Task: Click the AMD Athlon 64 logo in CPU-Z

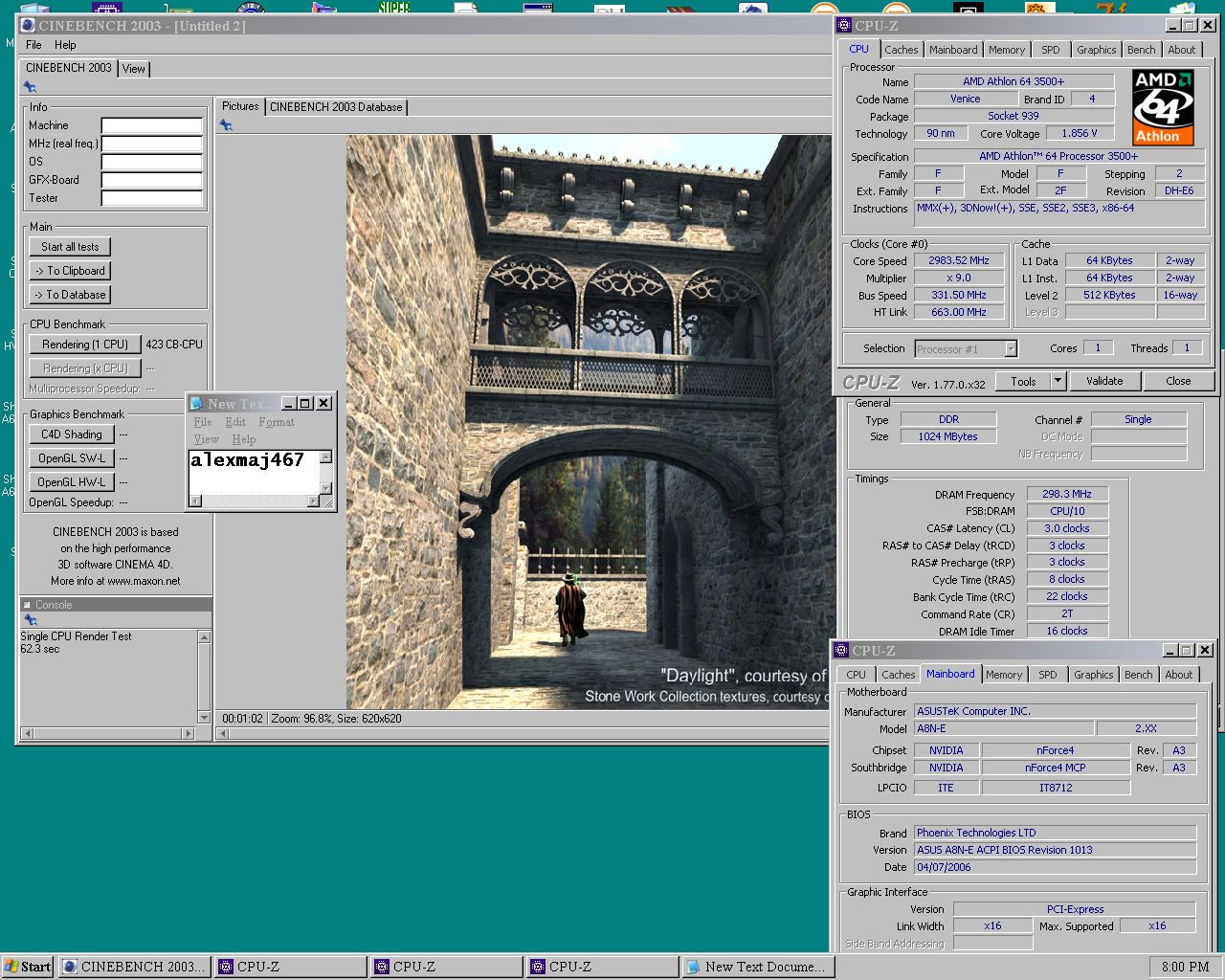Action: (x=1163, y=107)
